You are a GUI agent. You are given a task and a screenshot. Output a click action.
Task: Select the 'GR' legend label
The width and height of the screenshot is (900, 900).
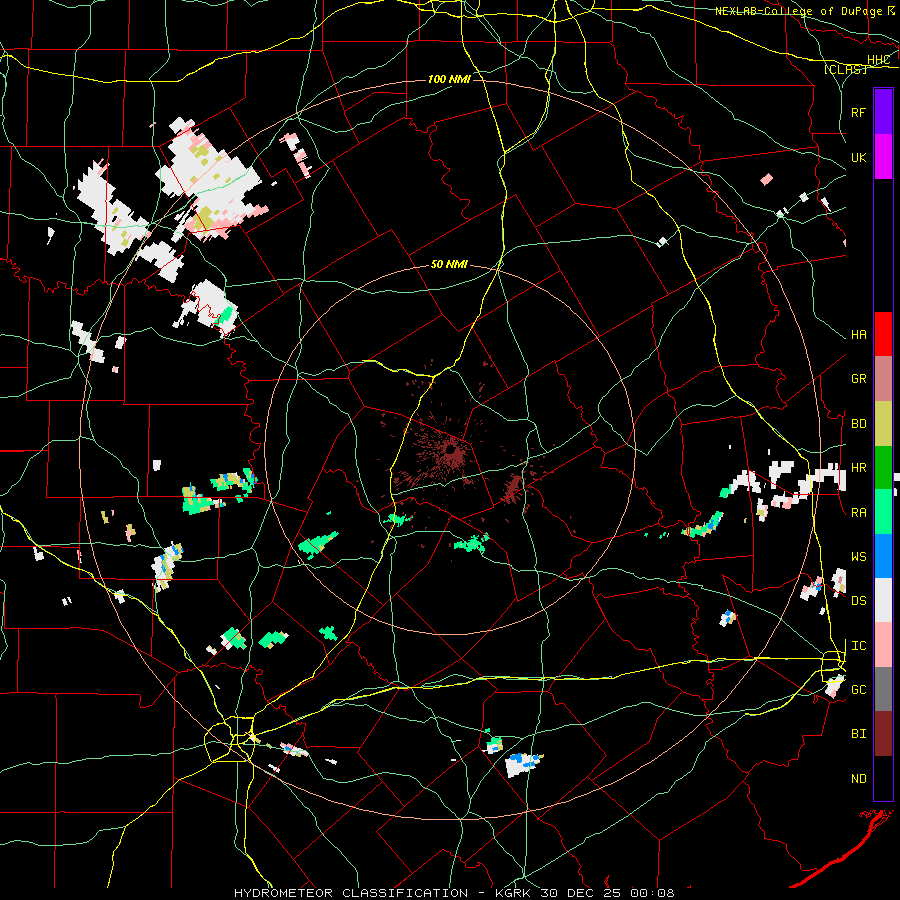tap(858, 379)
